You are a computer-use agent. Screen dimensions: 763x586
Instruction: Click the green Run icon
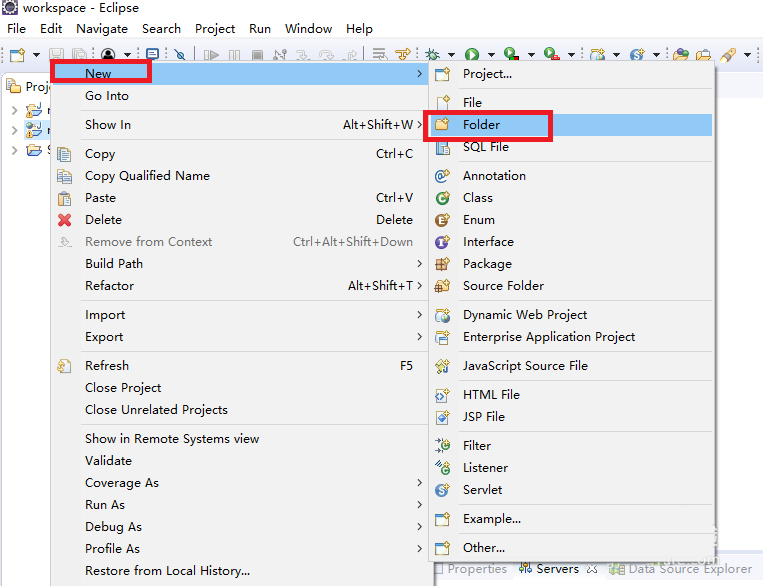472,55
